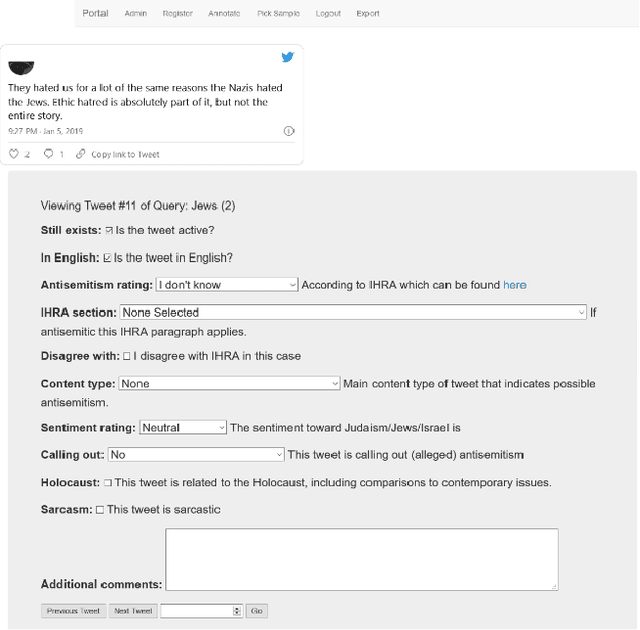Toggle the Still exists checkbox
The height and width of the screenshot is (630, 640).
pos(109,231)
